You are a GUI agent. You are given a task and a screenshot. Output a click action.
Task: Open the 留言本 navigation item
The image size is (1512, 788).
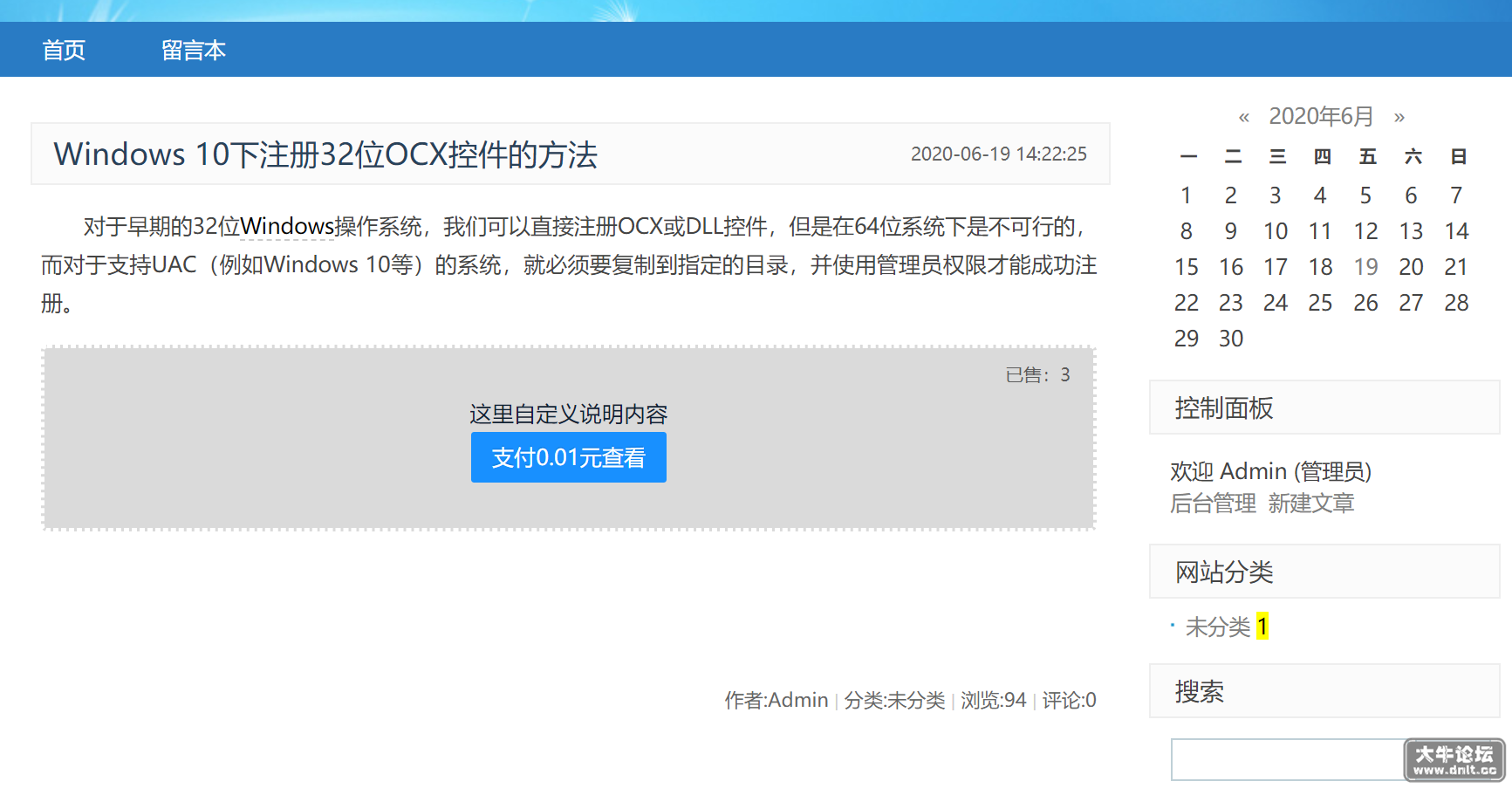(194, 50)
